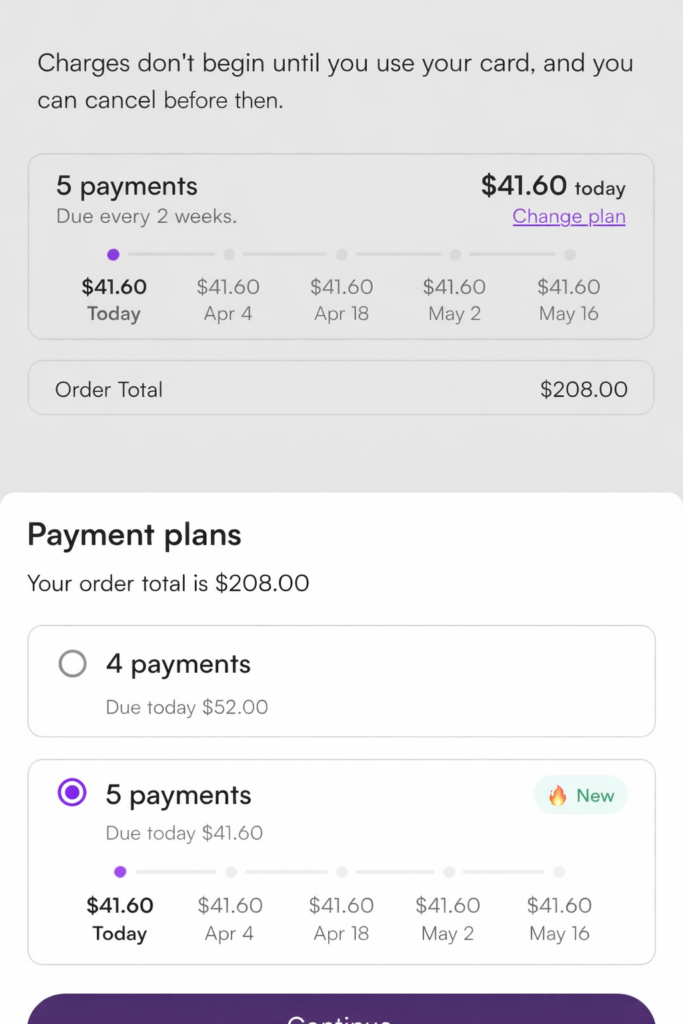Click the fire icon in New badge
Viewport: 683px width, 1024px height.
click(x=558, y=796)
